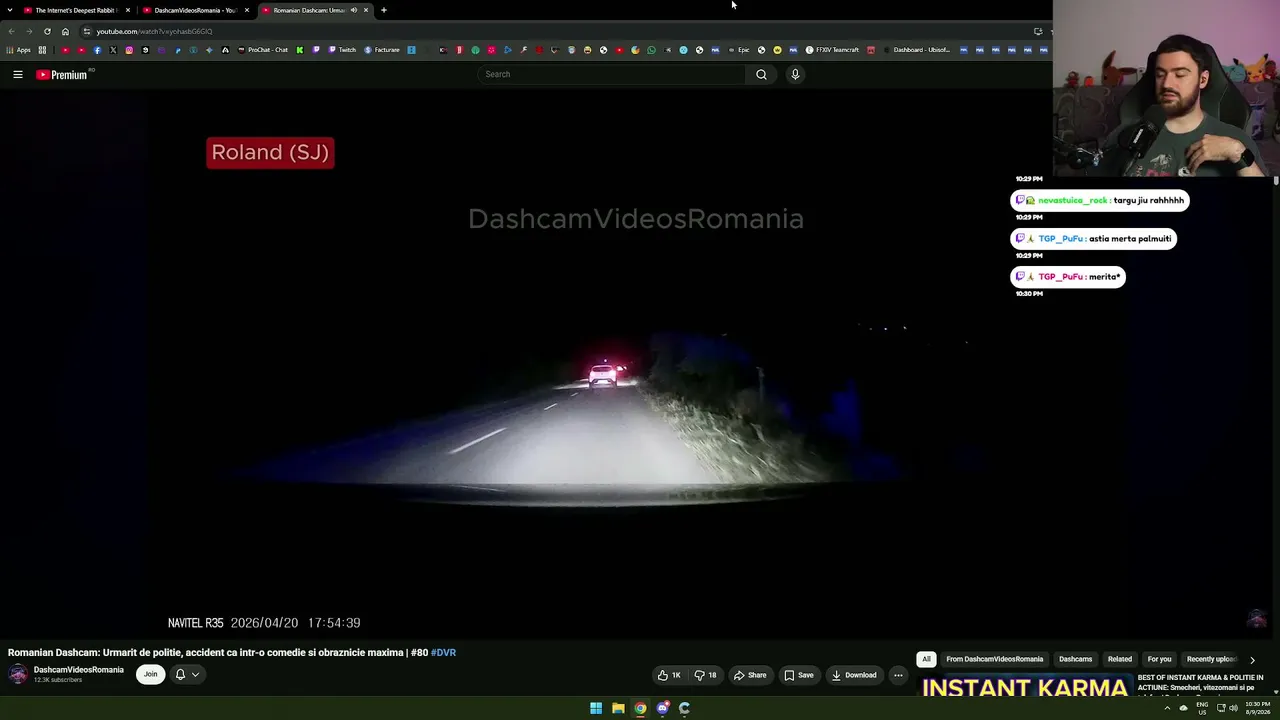This screenshot has width=1280, height=720.
Task: Select the Related filter chip
Action: click(1120, 659)
